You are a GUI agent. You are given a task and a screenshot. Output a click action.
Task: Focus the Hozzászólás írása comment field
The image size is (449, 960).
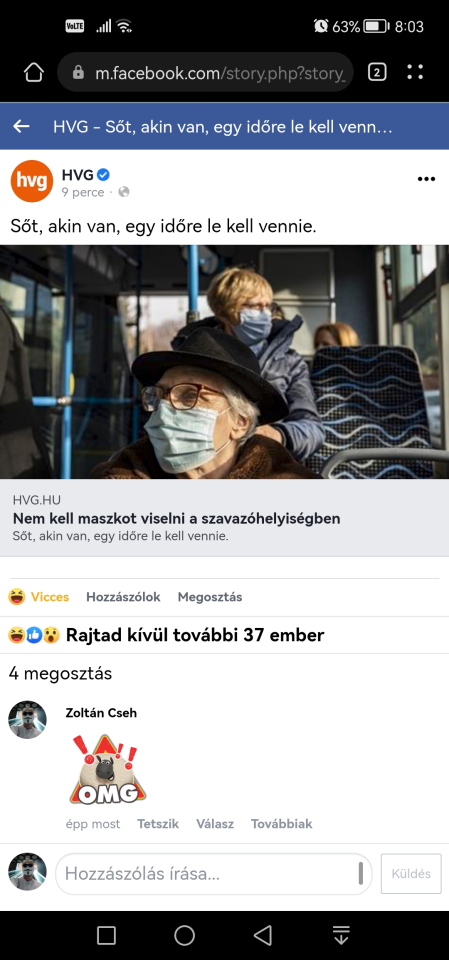coord(214,874)
